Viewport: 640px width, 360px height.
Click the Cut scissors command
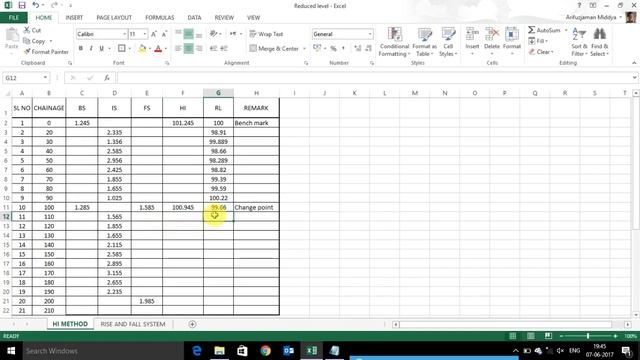[x=32, y=30]
